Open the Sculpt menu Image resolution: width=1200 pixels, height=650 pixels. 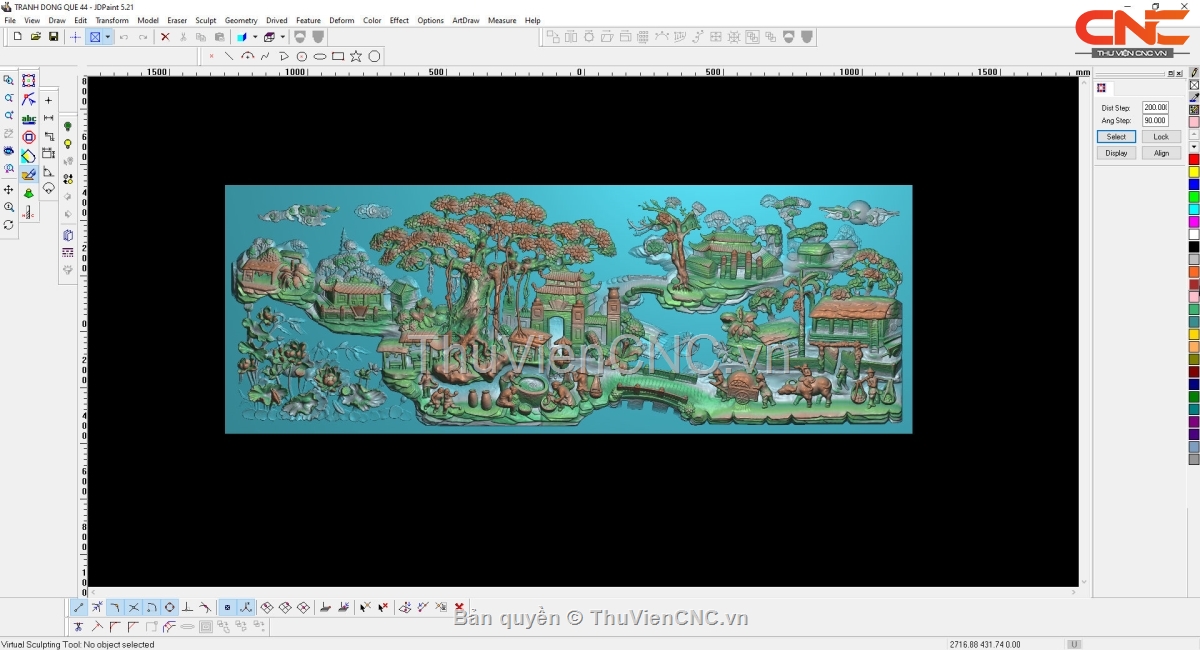[206, 20]
